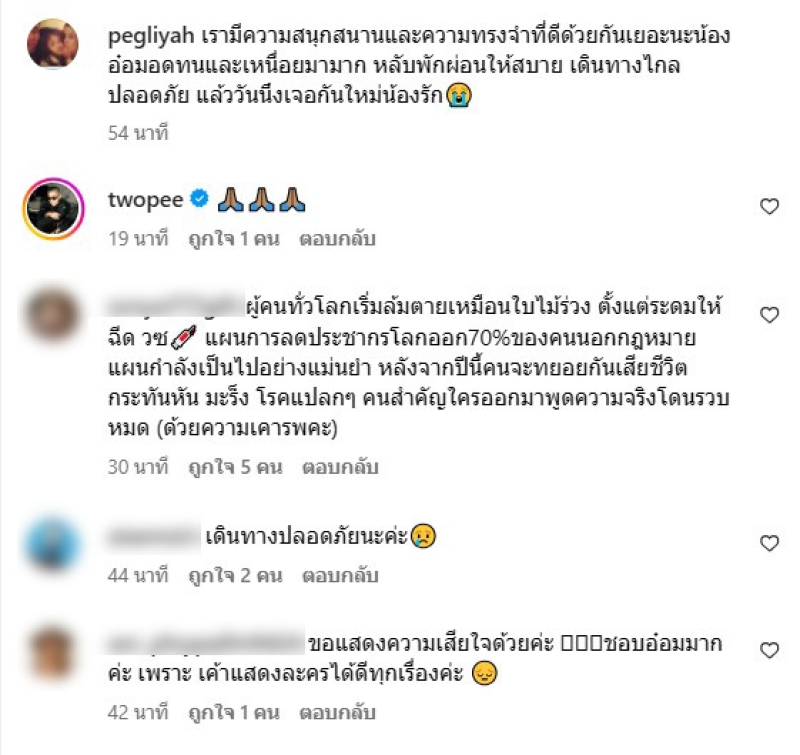Like twopee's praying hands comment
Image resolution: width=800 pixels, height=755 pixels.
(x=769, y=207)
